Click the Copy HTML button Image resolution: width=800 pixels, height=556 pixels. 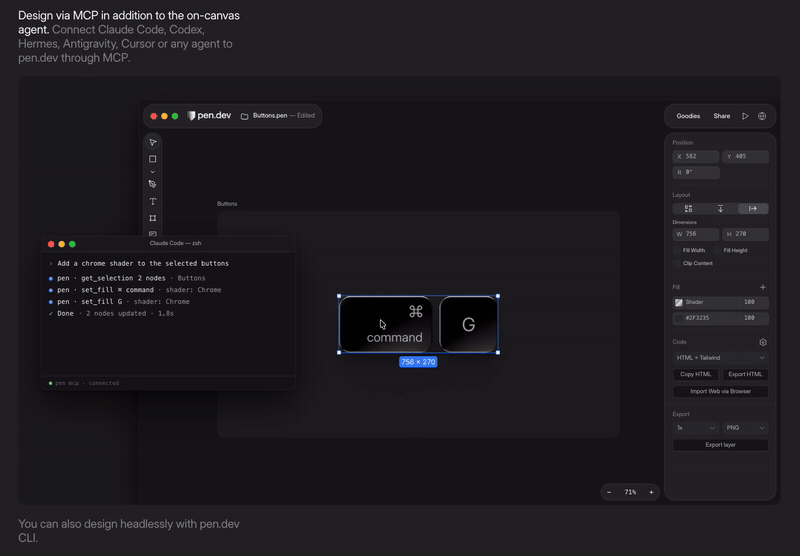[695, 374]
